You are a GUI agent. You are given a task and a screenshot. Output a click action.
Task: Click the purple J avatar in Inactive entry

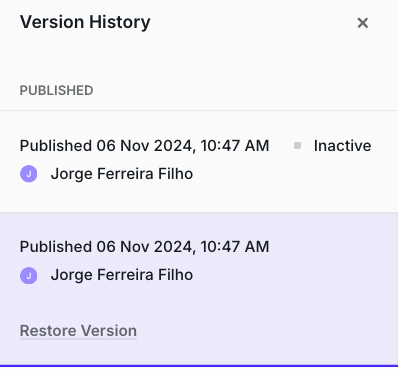pos(29,174)
